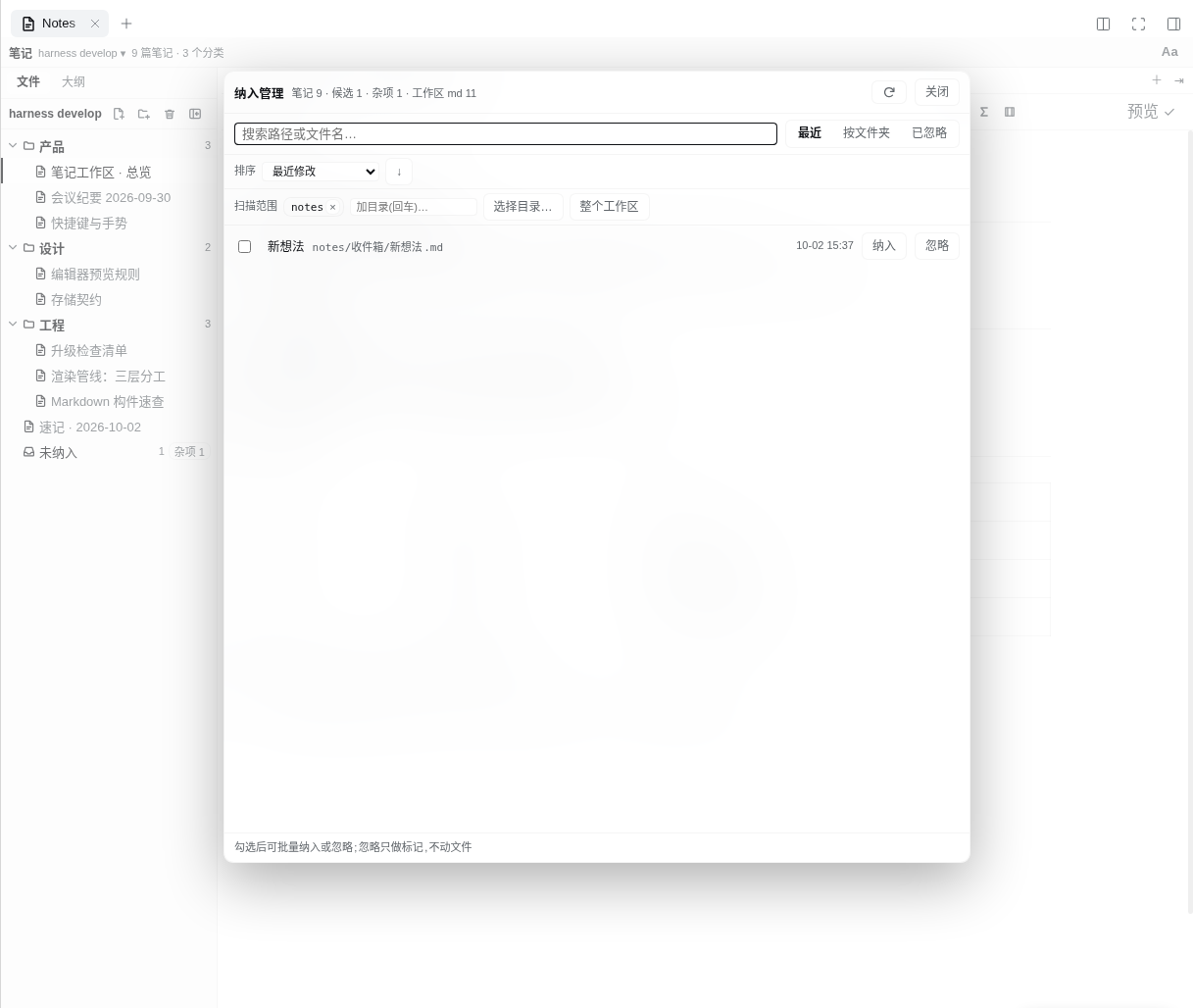Toggle the right sidebar panel icon
The height and width of the screenshot is (1008, 1193).
tap(1173, 24)
